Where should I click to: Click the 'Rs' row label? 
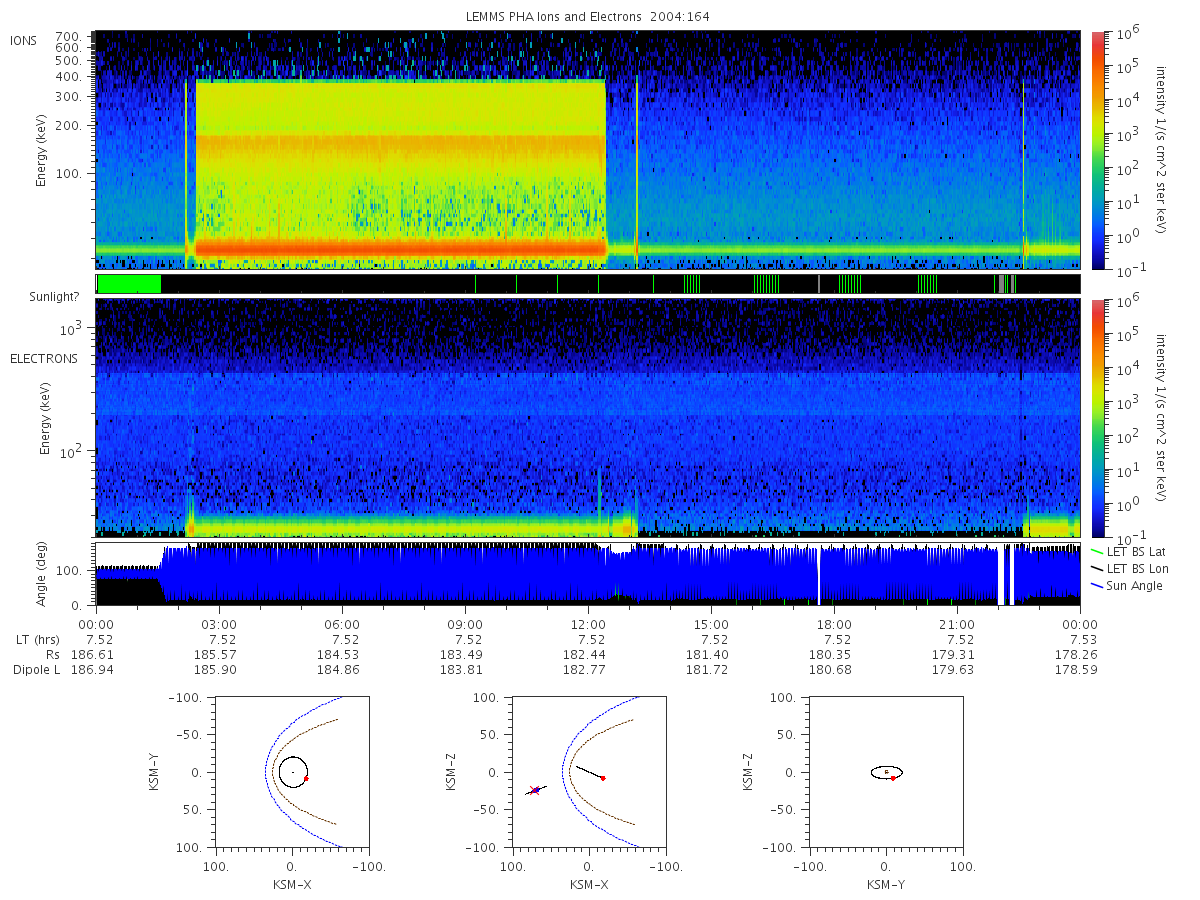[x=53, y=654]
